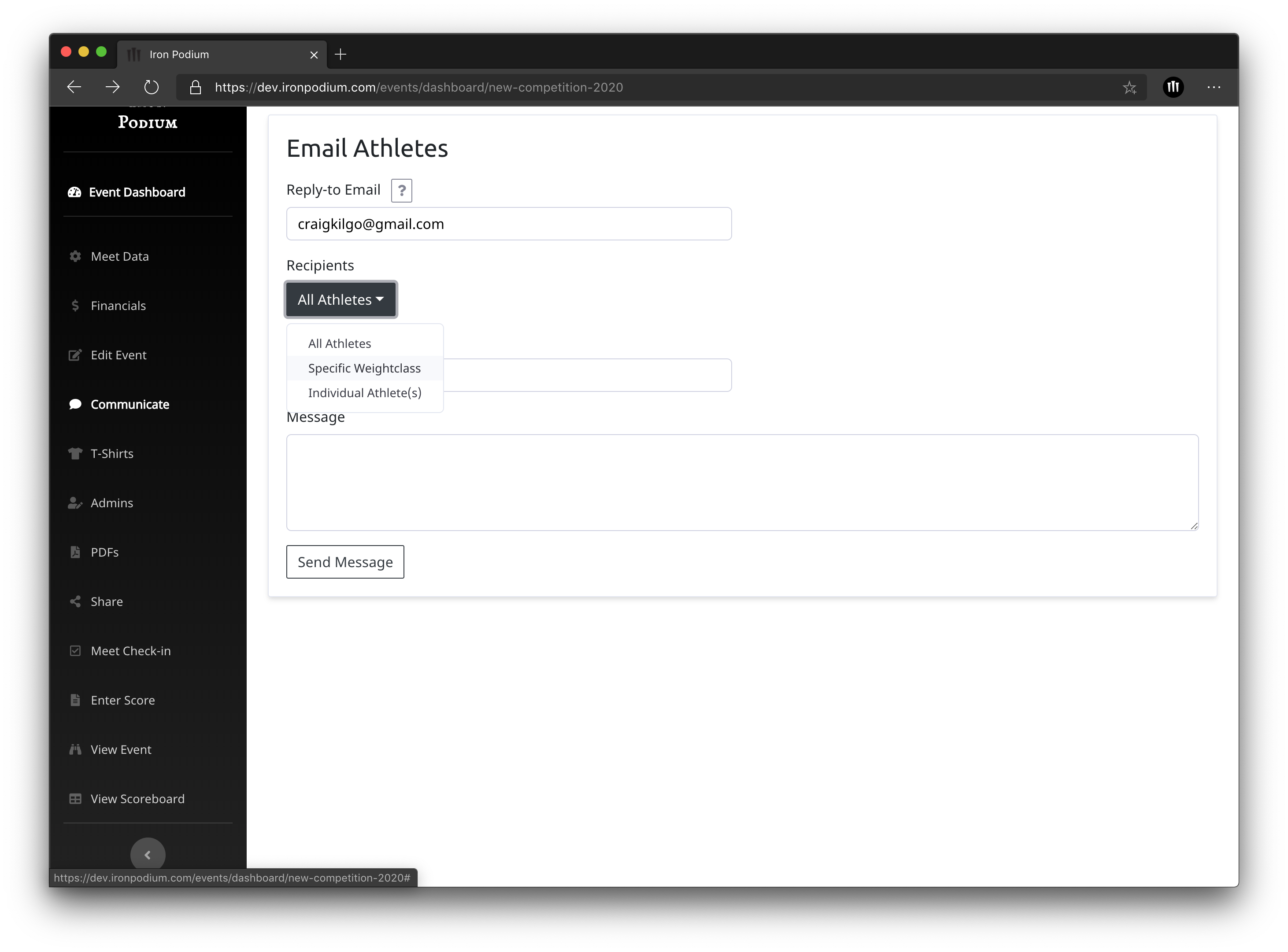The width and height of the screenshot is (1288, 952).
Task: Click the Meet Data gear icon
Action: [75, 256]
